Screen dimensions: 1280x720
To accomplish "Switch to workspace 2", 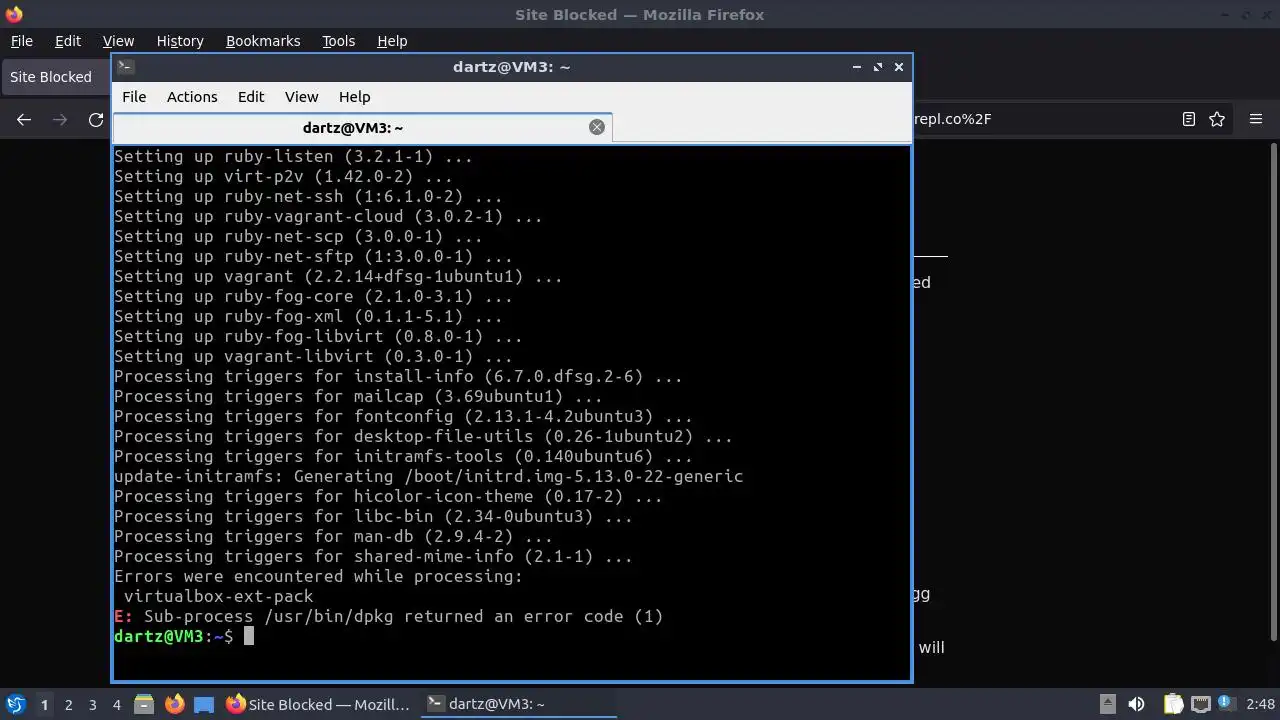I will point(68,705).
